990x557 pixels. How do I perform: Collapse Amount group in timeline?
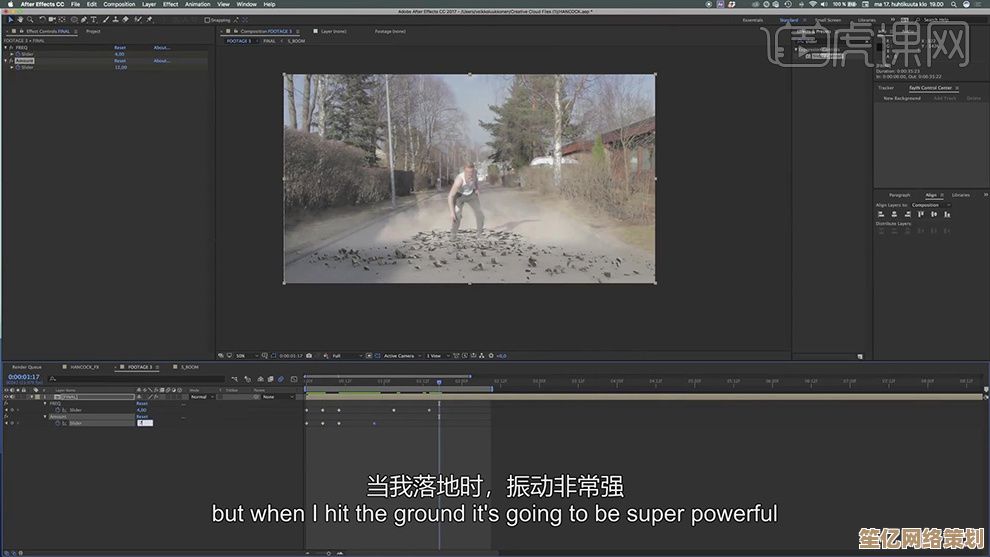click(x=45, y=417)
